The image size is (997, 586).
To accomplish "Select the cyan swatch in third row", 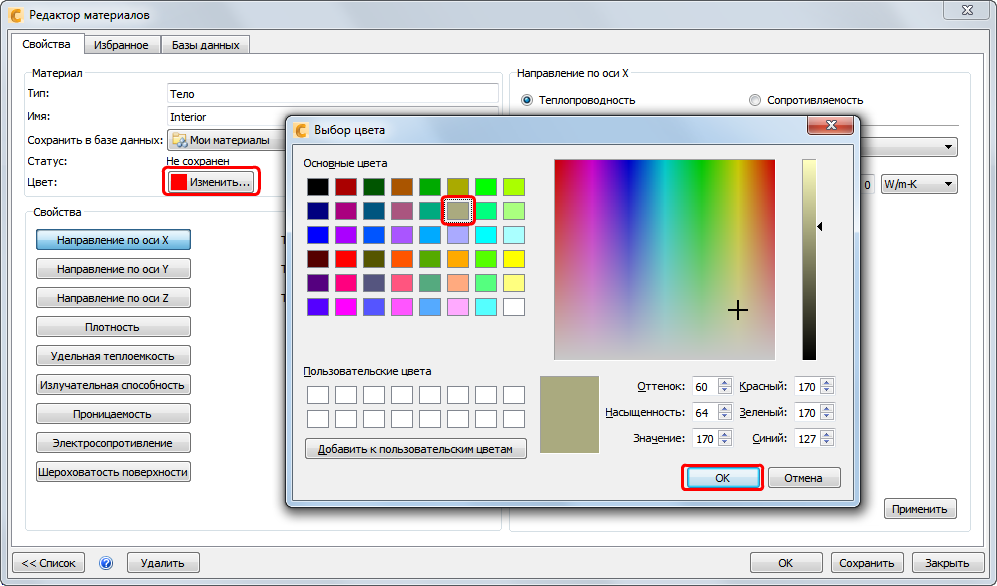I will pos(486,235).
